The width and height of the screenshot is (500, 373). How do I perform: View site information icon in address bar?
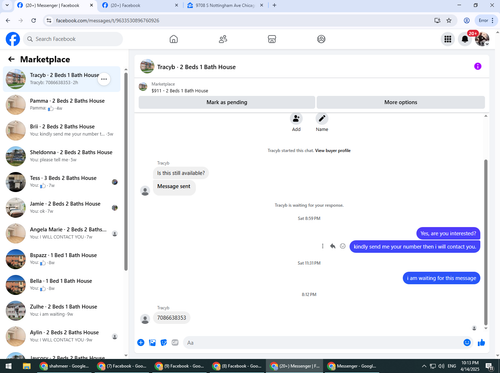tap(49, 21)
